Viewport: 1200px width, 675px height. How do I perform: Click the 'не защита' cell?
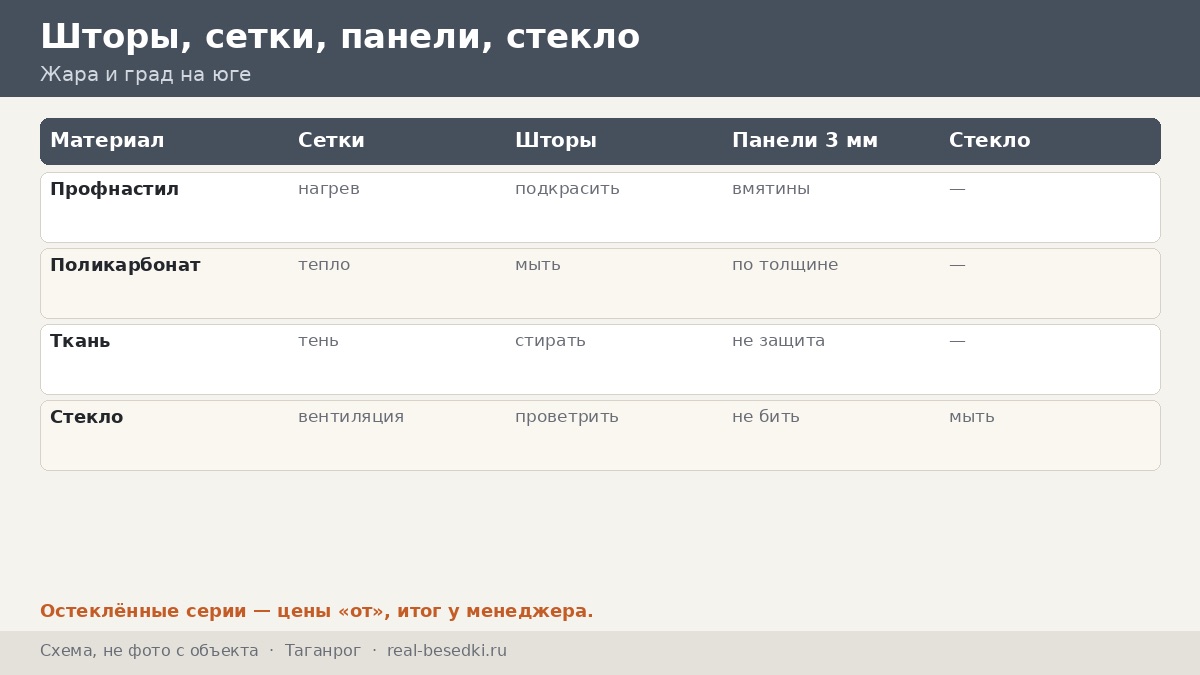coord(778,341)
